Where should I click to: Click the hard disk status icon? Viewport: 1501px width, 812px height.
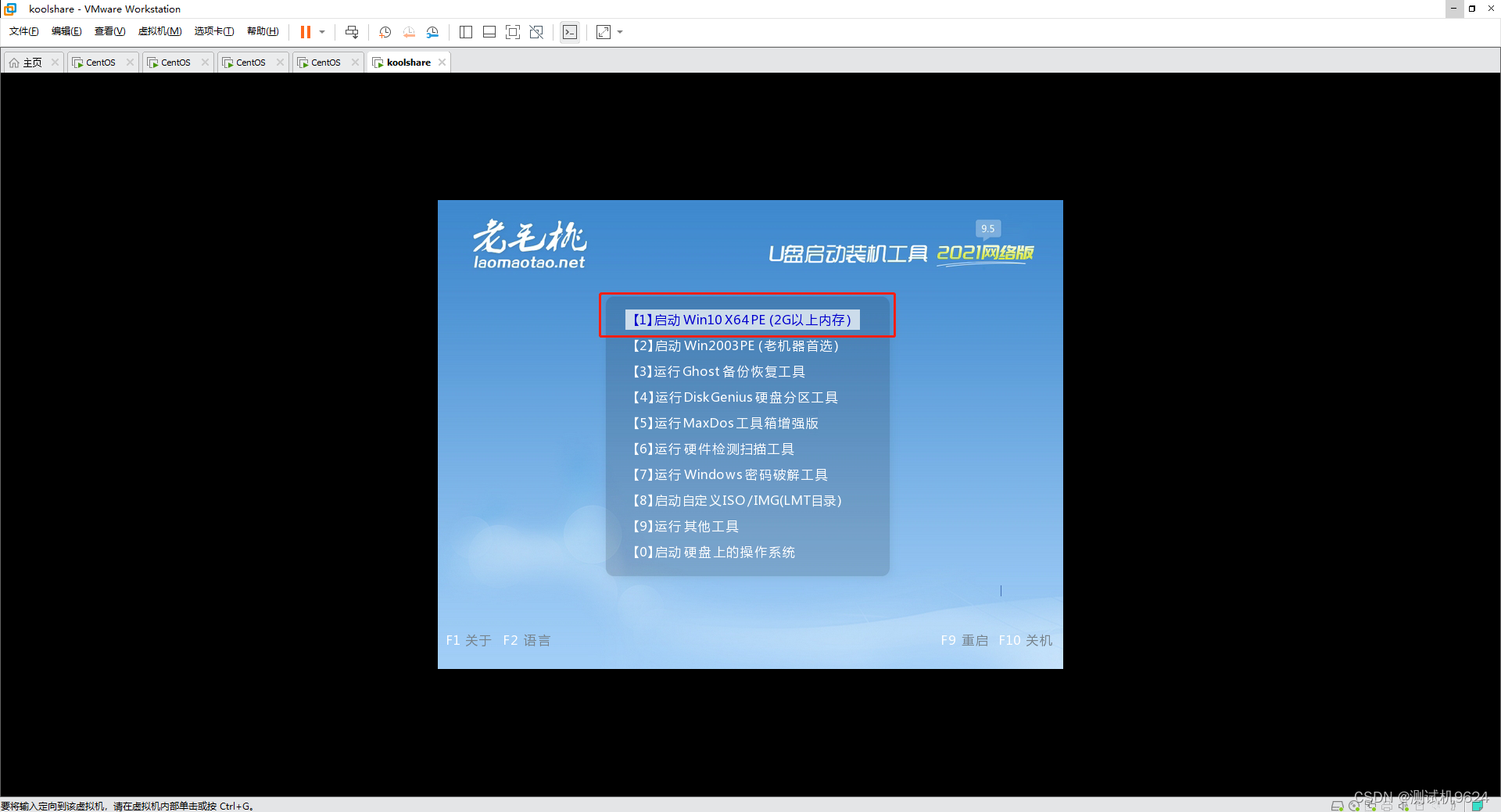[x=1338, y=806]
